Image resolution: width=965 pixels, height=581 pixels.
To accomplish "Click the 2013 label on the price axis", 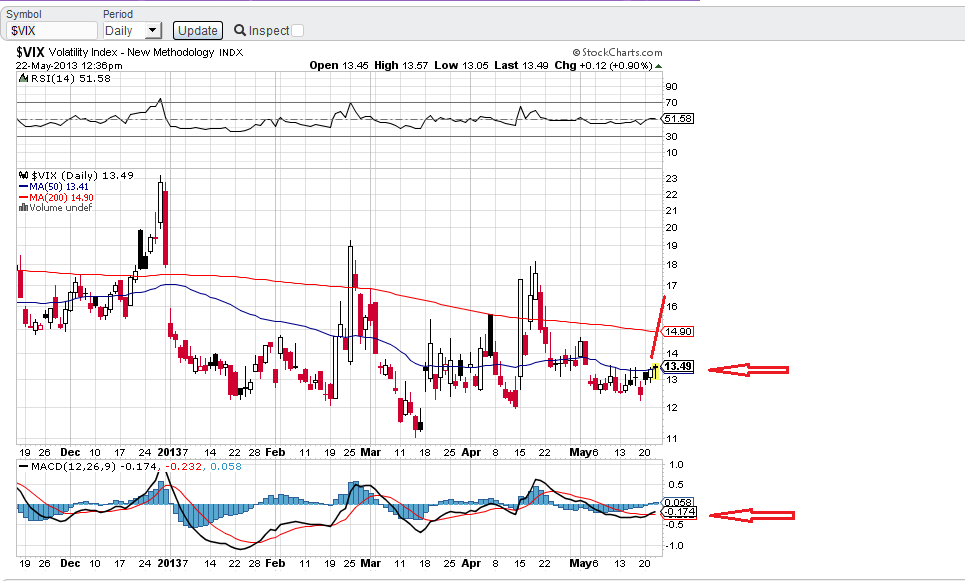I will 169,452.
